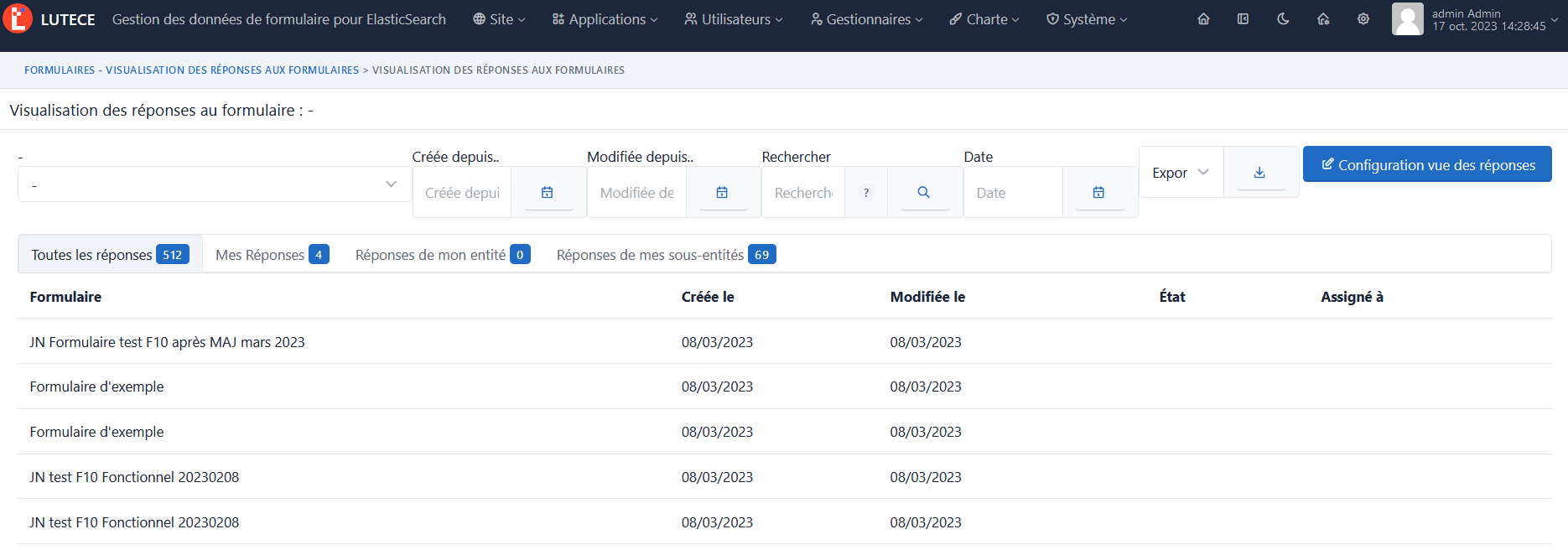Click Configuration vue des réponses button
This screenshot has height=550, width=1568.
click(x=1426, y=164)
